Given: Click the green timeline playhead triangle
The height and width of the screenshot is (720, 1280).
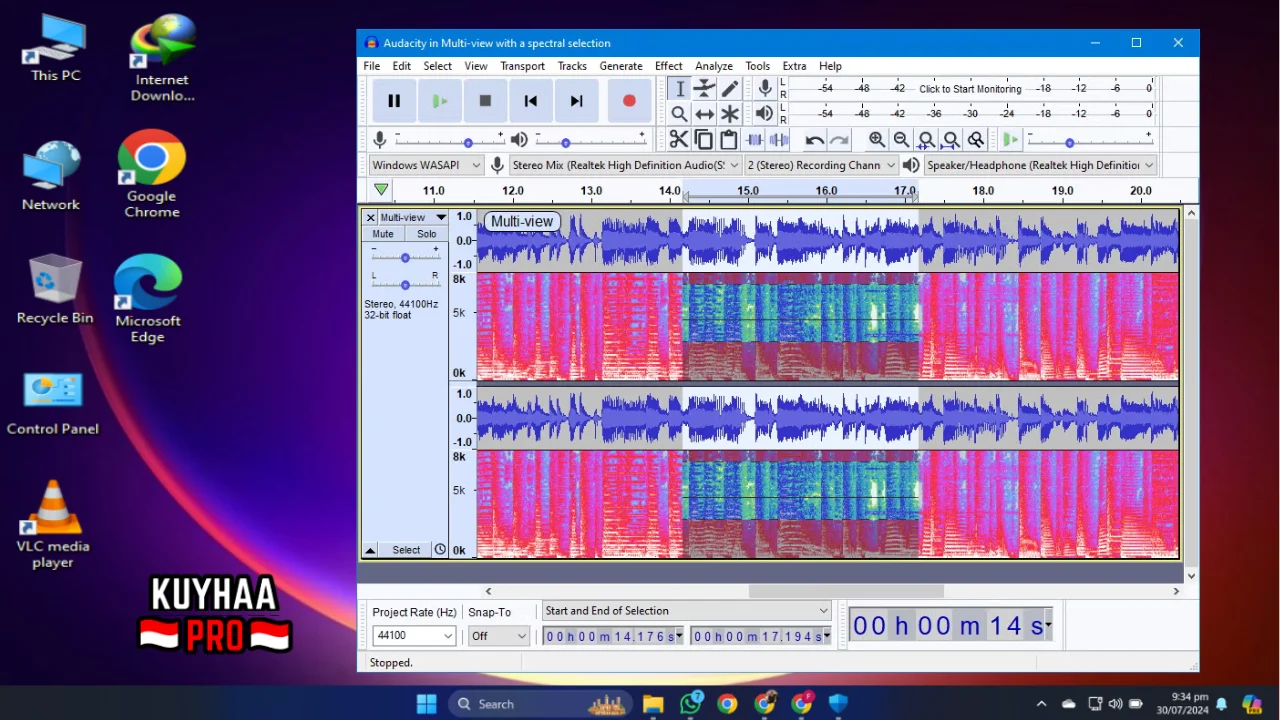Looking at the screenshot, I should tap(381, 190).
